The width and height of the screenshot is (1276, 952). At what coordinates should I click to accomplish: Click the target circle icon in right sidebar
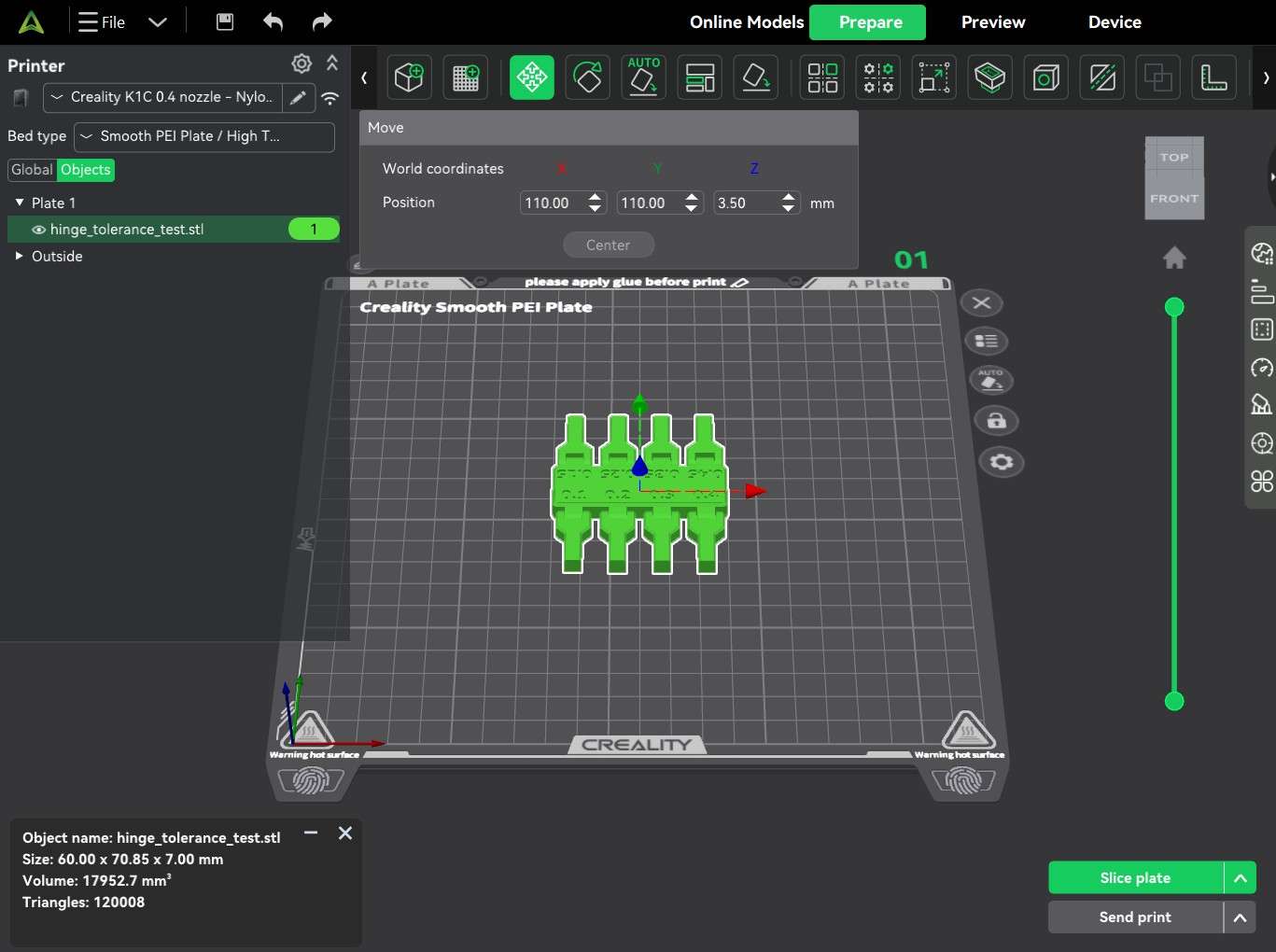point(1262,443)
